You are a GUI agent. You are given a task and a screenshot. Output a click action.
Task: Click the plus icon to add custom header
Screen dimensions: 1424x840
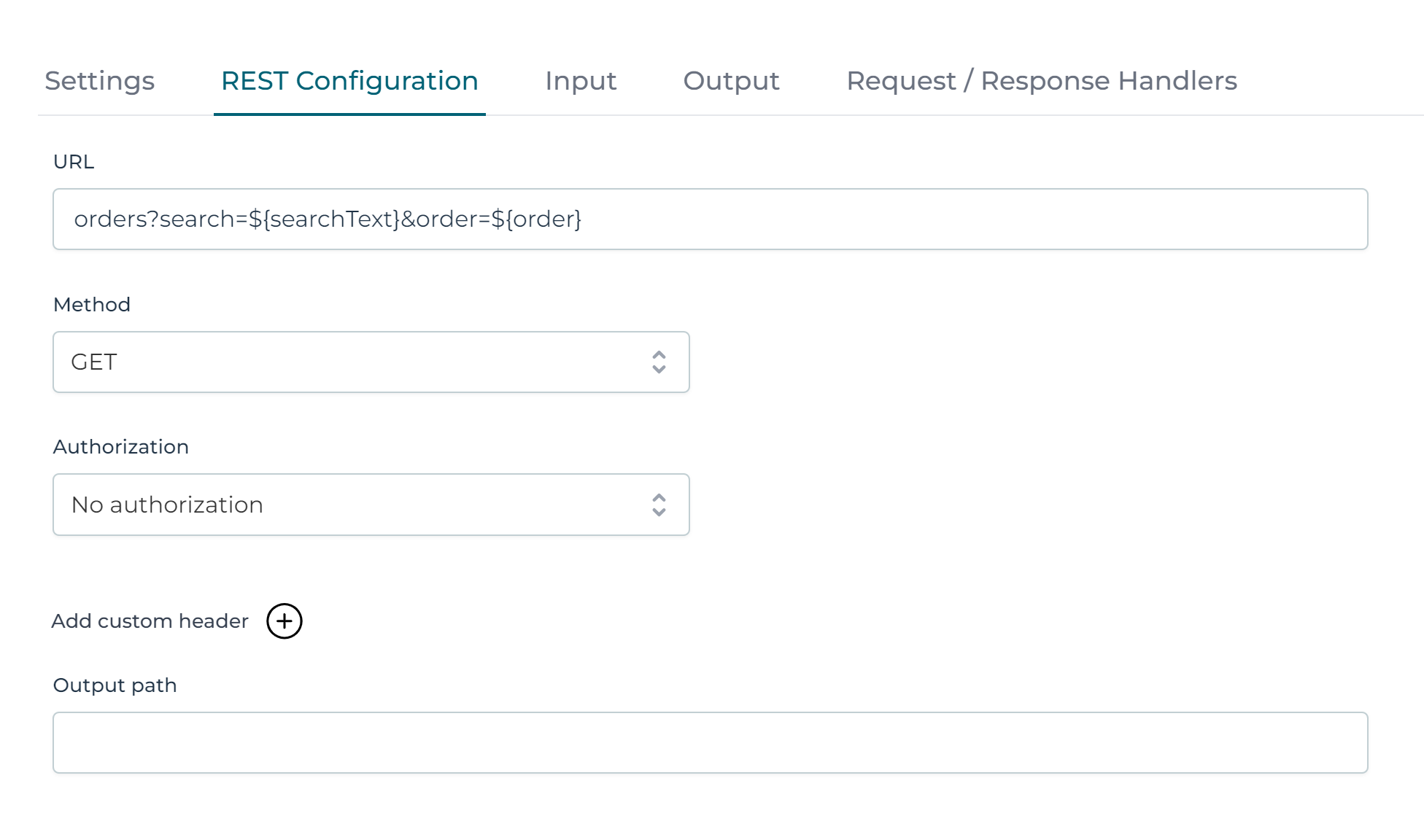(x=285, y=621)
